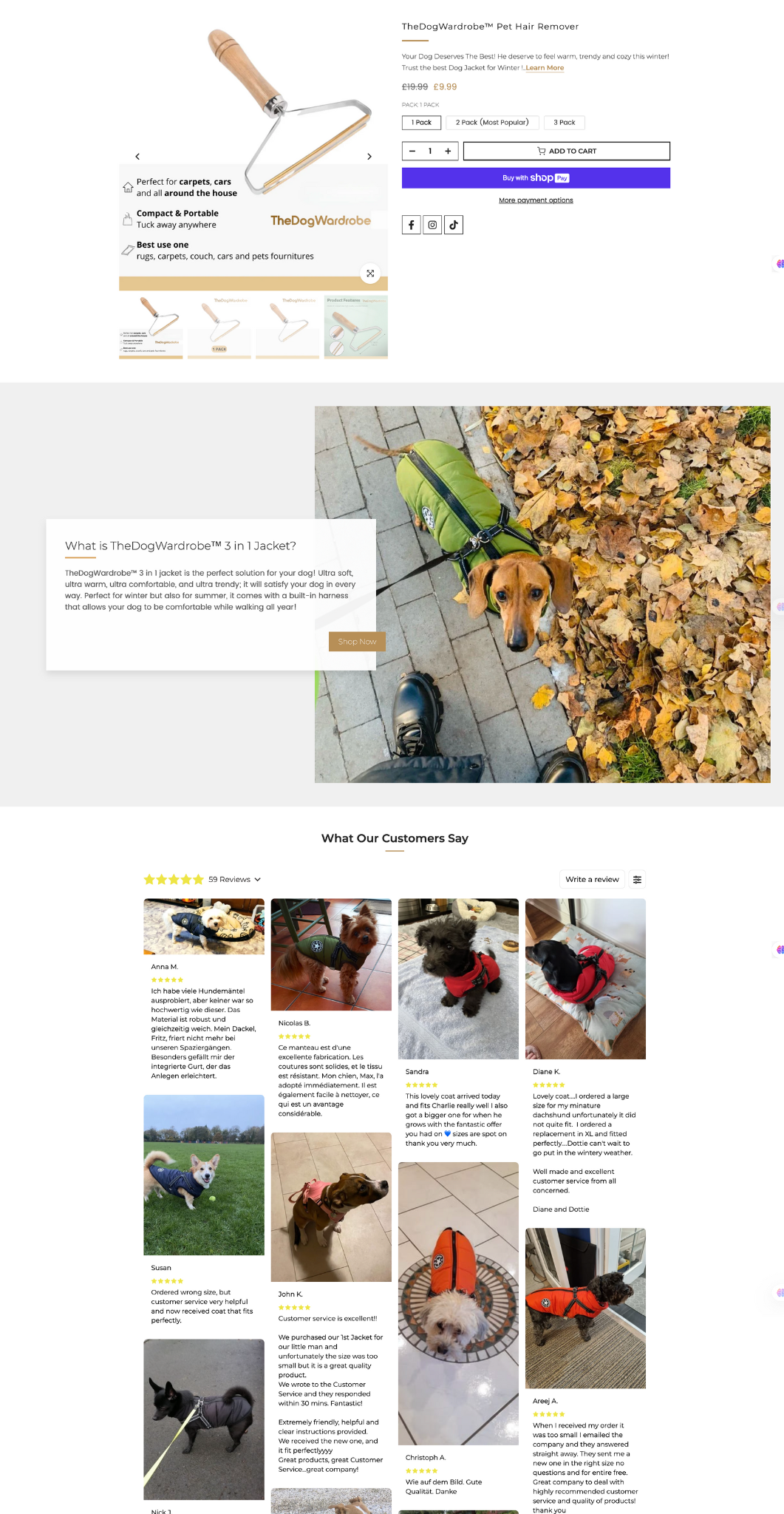Follow the Learn More link
Viewport: 784px width, 1514px height.
(x=545, y=68)
